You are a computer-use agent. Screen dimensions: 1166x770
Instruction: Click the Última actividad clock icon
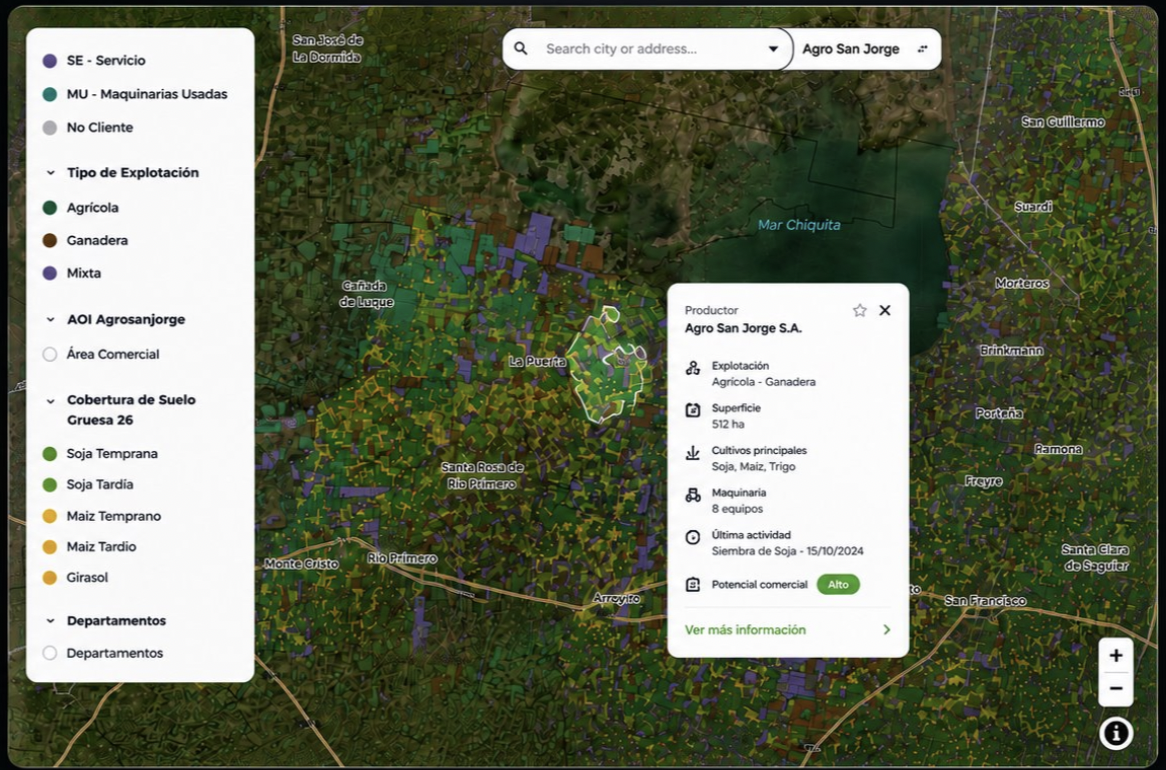click(x=692, y=537)
